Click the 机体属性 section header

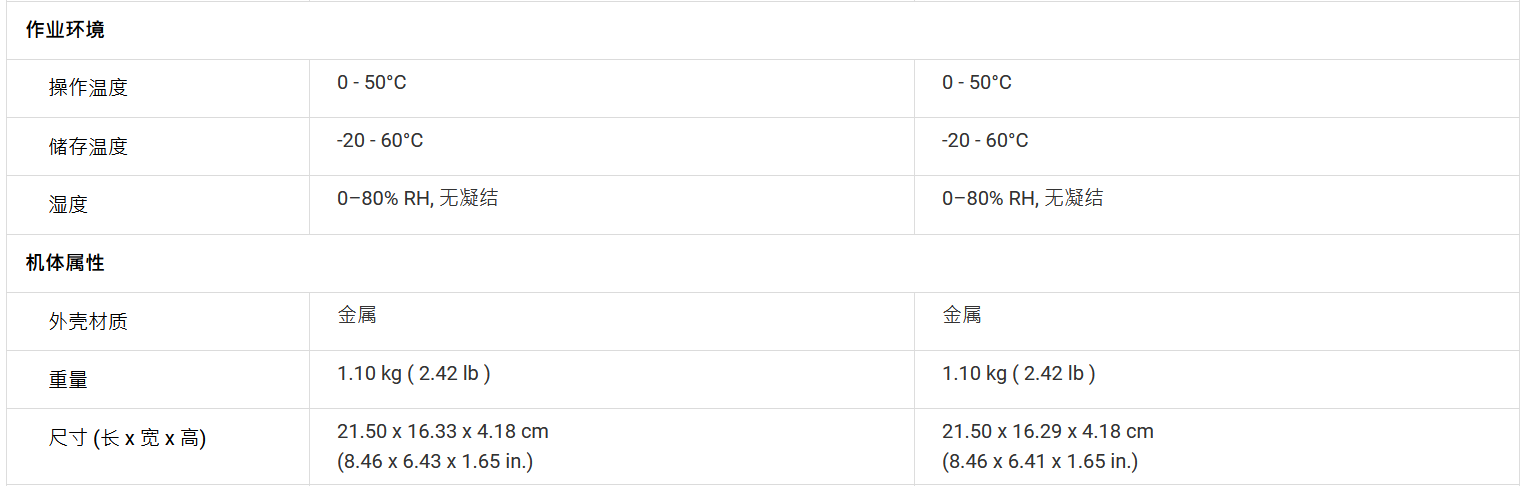point(65,264)
